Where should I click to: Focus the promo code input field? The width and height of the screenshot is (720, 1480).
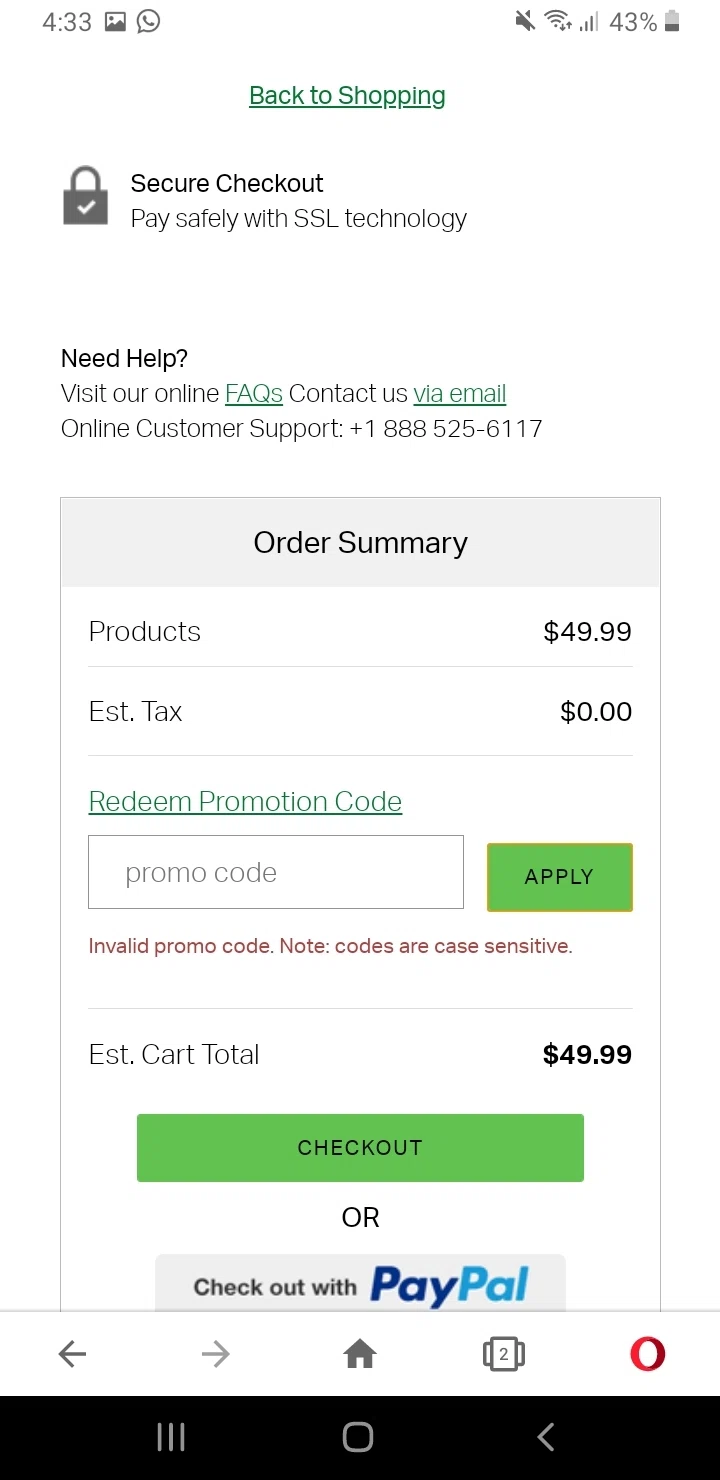(x=276, y=872)
